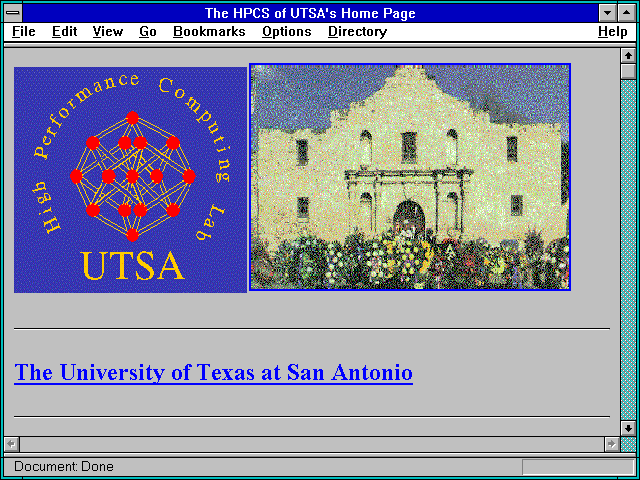Open the Help menu
Image resolution: width=640 pixels, height=480 pixels.
(x=613, y=32)
